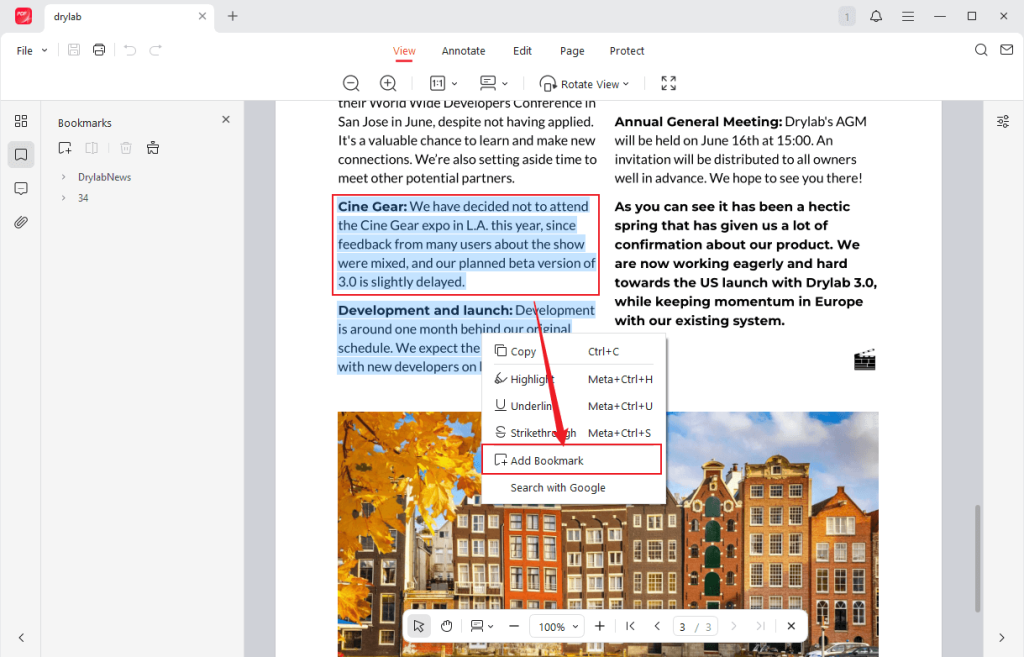Click the Add Bookmark icon in Bookmarks panel
This screenshot has width=1024, height=657.
coord(64,147)
